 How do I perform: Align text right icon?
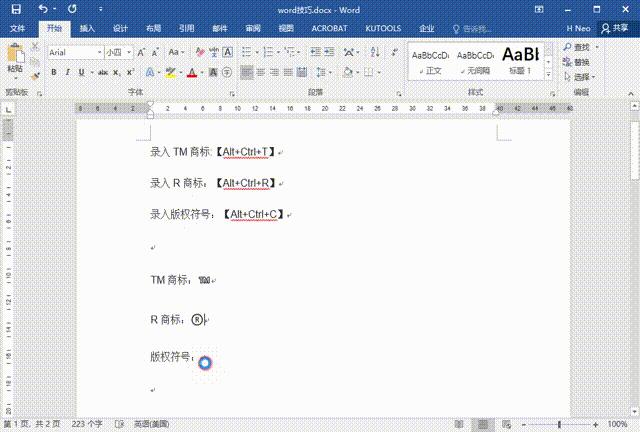274,73
